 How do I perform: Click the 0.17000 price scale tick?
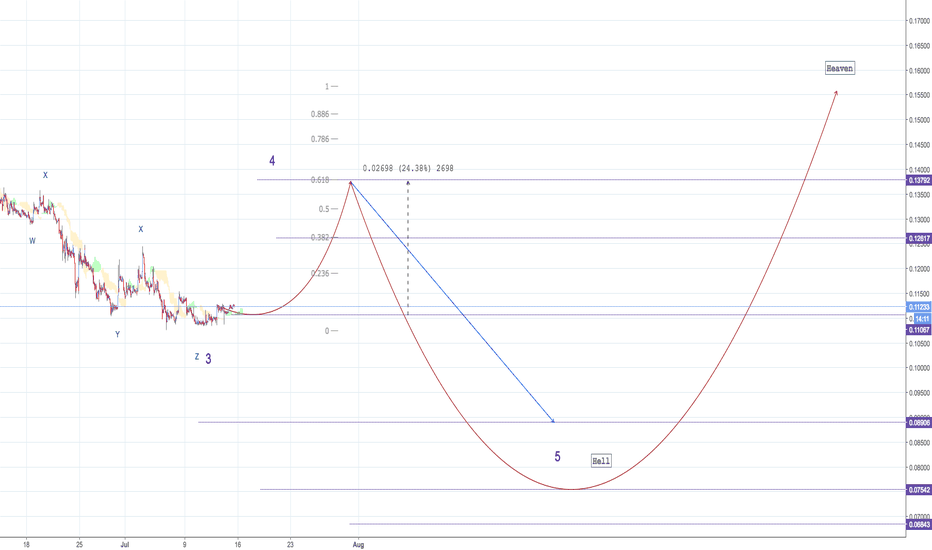coord(920,21)
